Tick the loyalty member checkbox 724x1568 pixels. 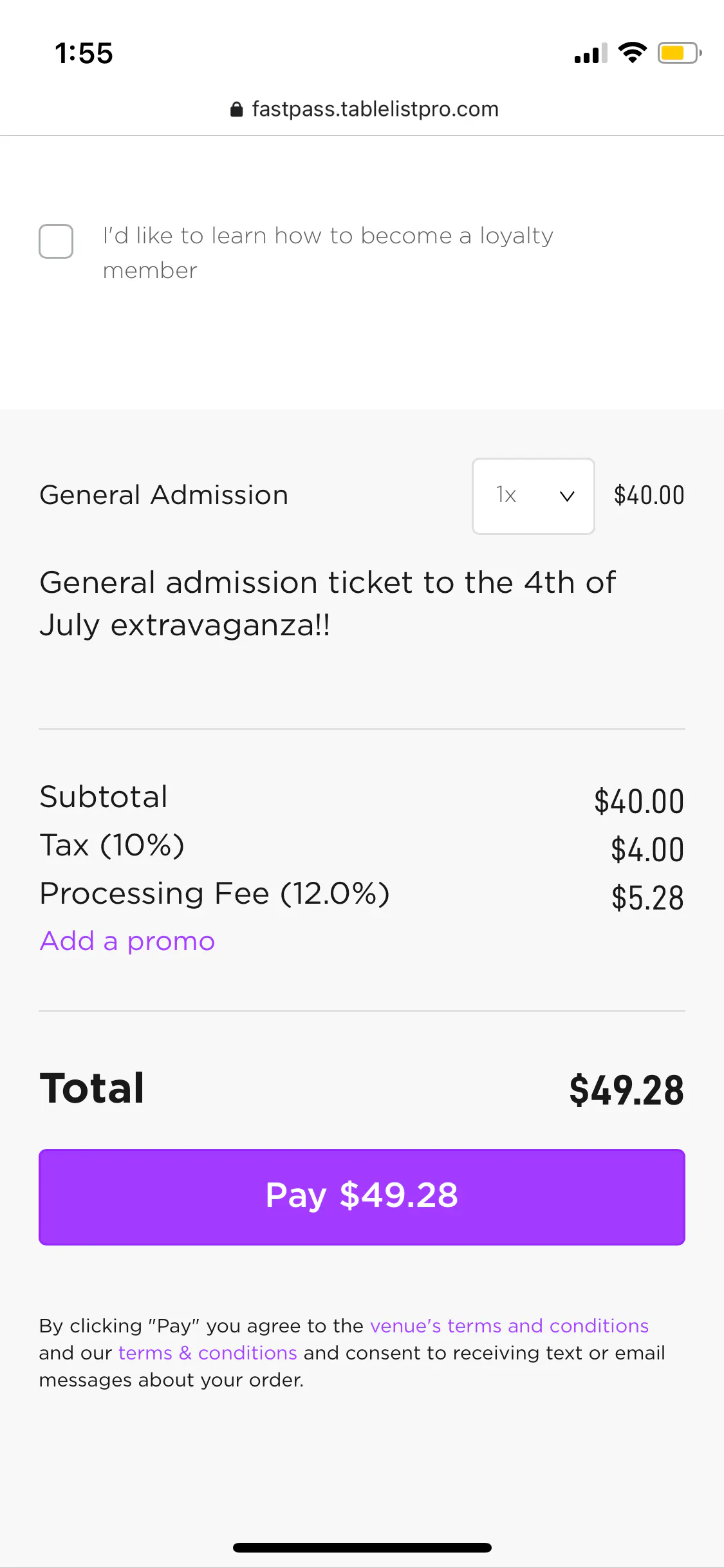(x=56, y=241)
